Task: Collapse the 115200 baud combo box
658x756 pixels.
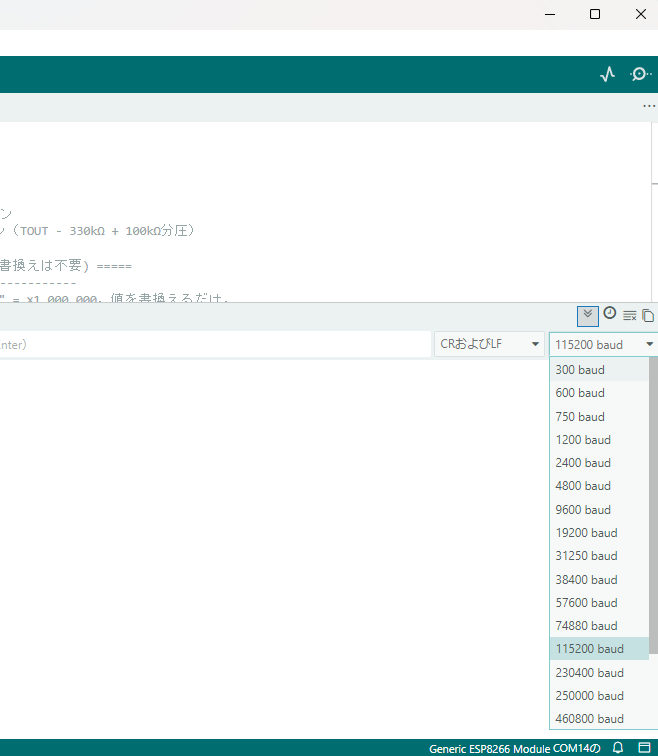Action: click(604, 344)
